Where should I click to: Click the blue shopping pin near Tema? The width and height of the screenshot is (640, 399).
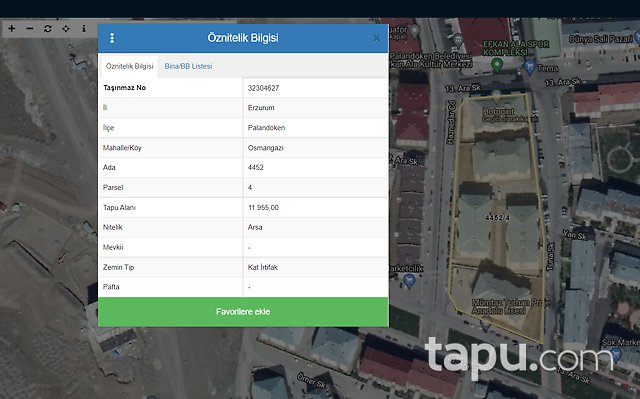[529, 67]
